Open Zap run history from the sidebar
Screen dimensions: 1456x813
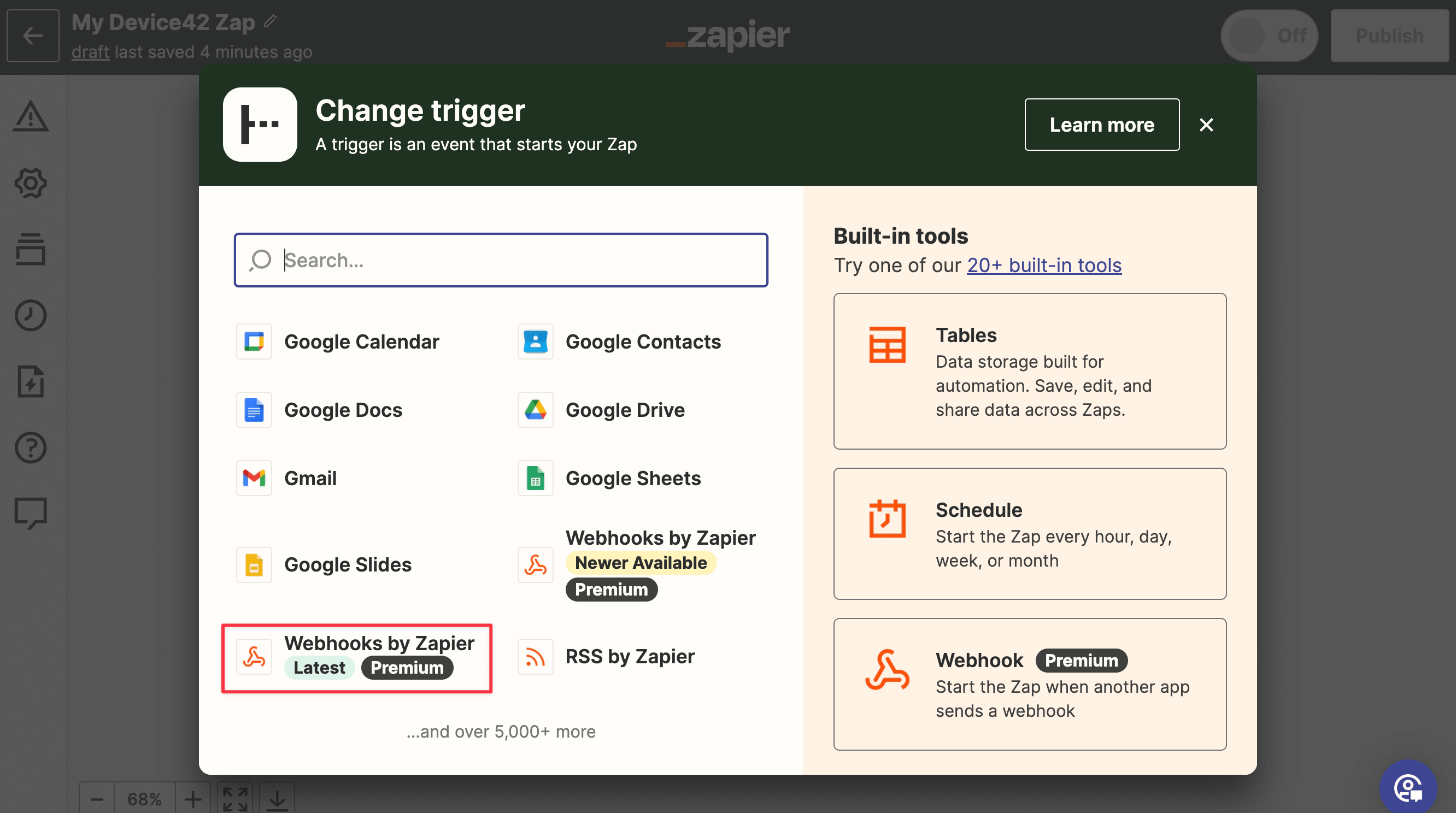(31, 315)
